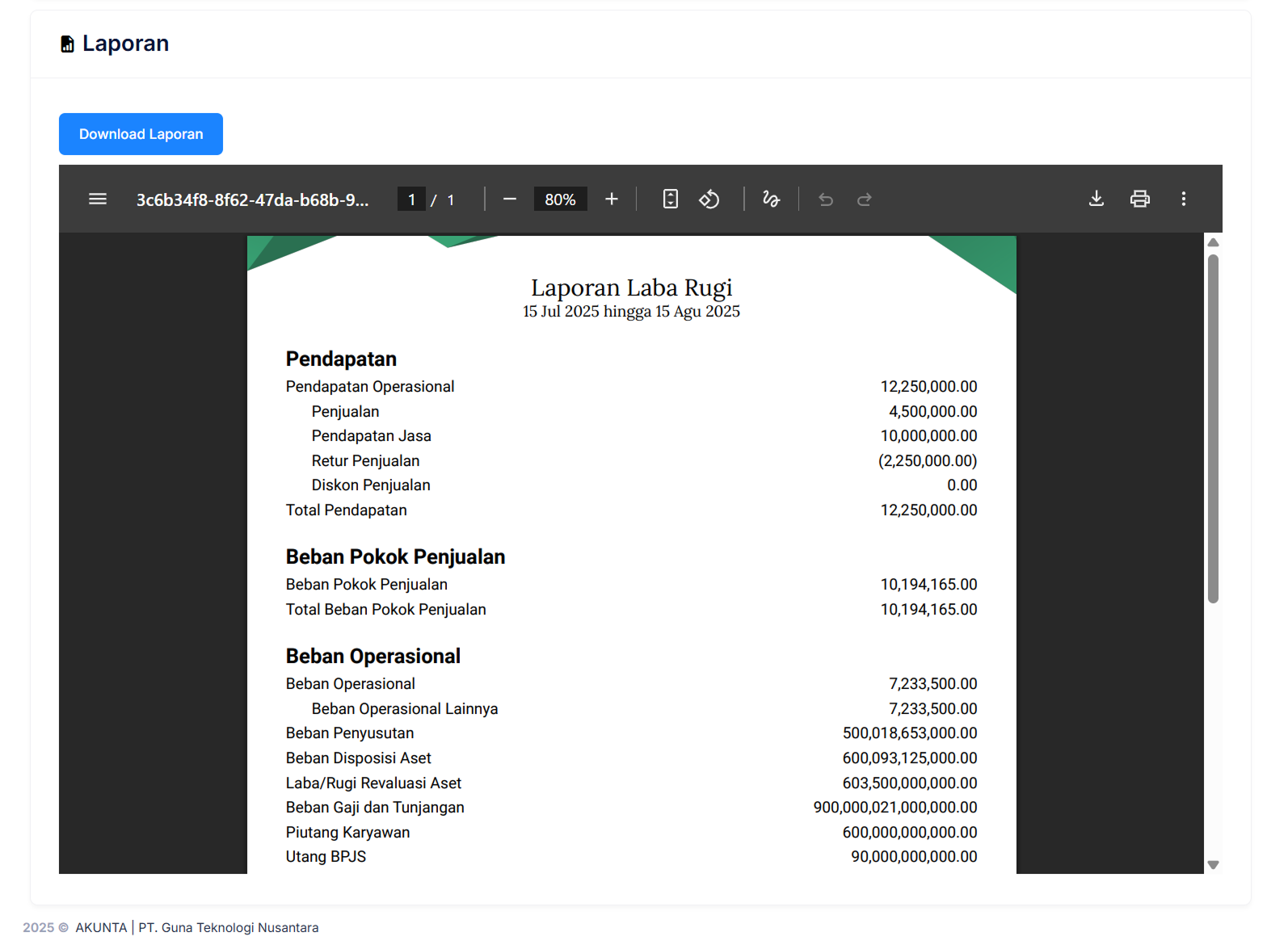This screenshot has width=1288, height=949.
Task: Click the AKUNTA footer link
Action: pyautogui.click(x=101, y=927)
